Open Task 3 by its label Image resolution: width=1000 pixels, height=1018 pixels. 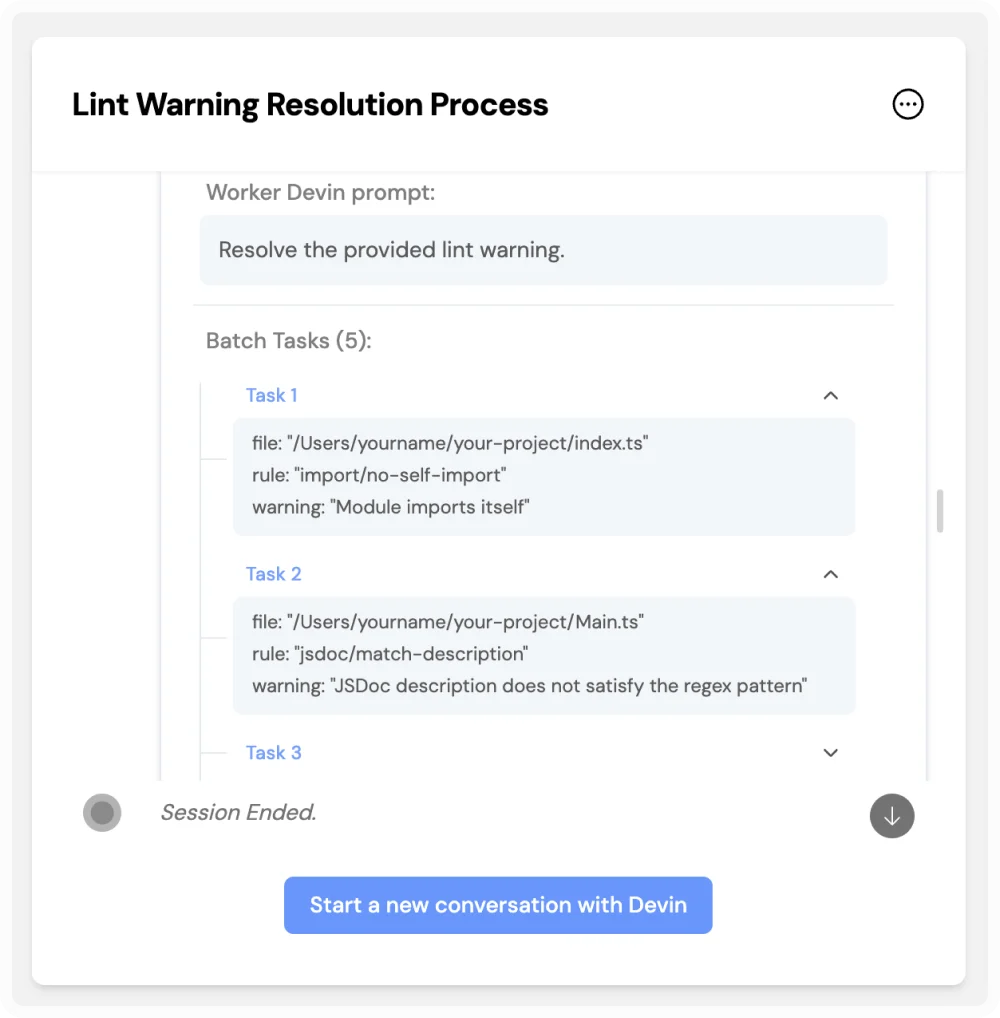(x=274, y=752)
